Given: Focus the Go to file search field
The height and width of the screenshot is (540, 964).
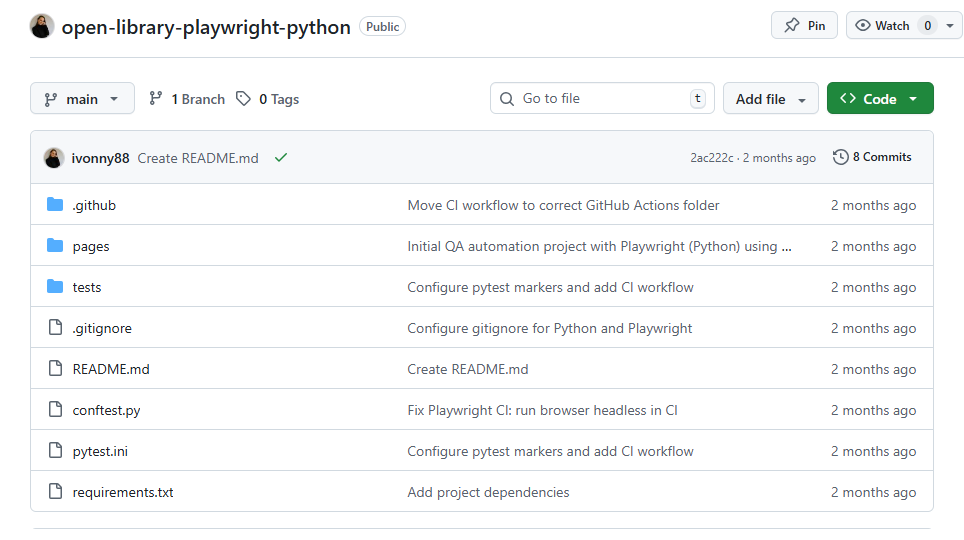Looking at the screenshot, I should (602, 98).
